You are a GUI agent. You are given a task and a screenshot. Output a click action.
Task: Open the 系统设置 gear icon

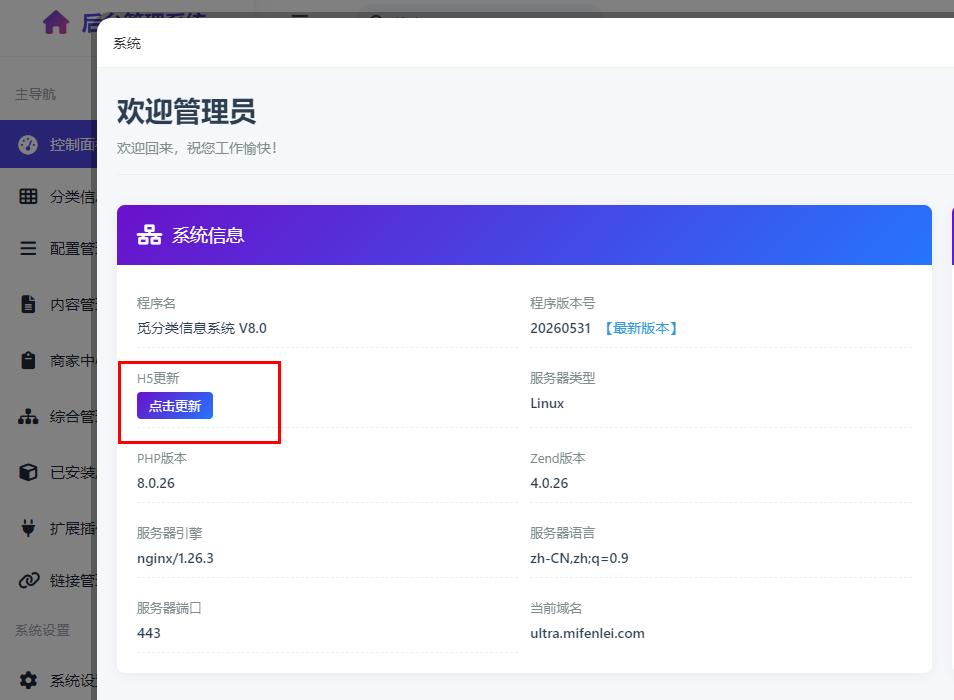tap(28, 680)
